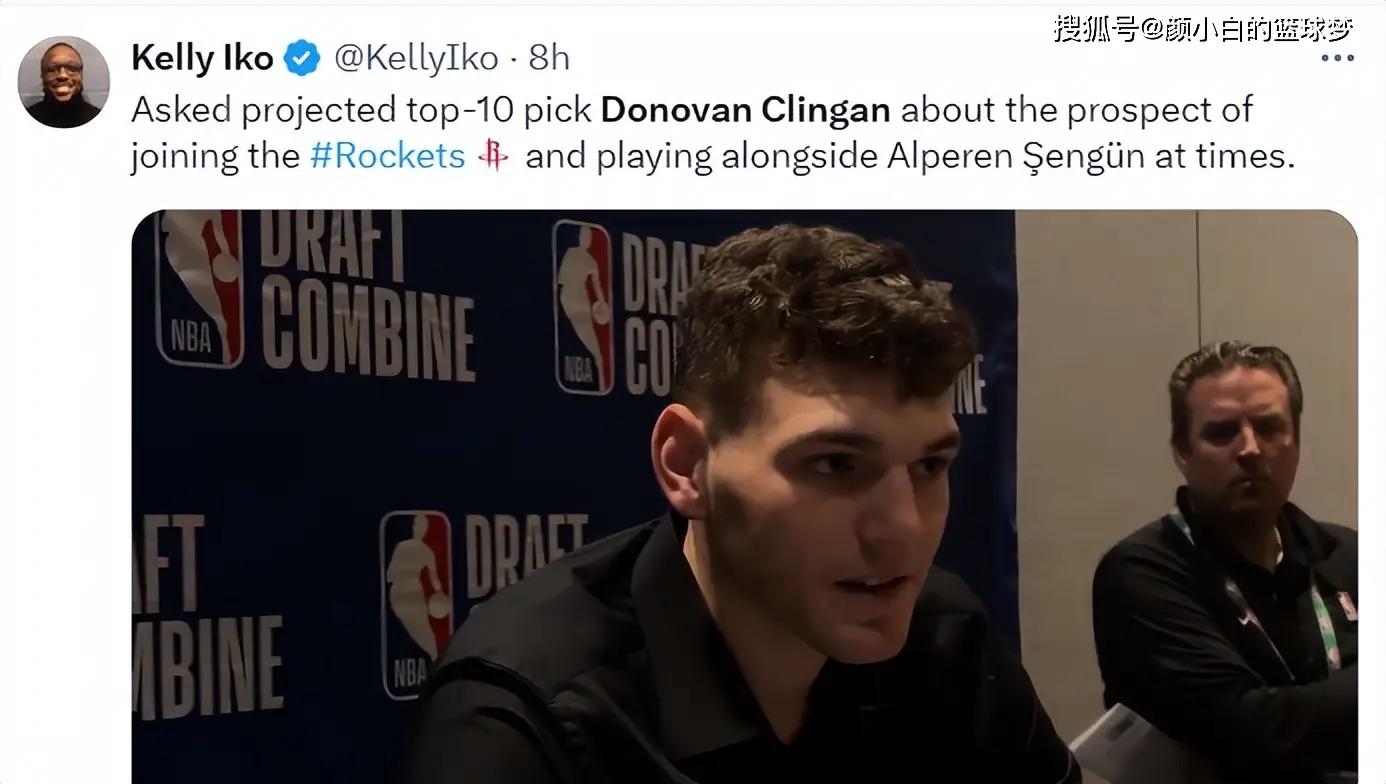Image resolution: width=1386 pixels, height=784 pixels.
Task: Open the @KellyIko handle
Action: coord(415,58)
